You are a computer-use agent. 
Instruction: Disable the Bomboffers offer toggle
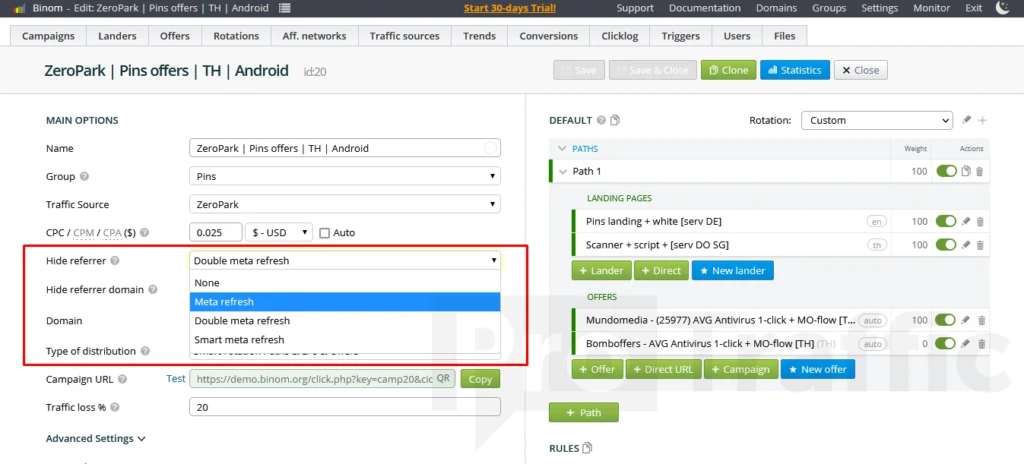point(946,344)
